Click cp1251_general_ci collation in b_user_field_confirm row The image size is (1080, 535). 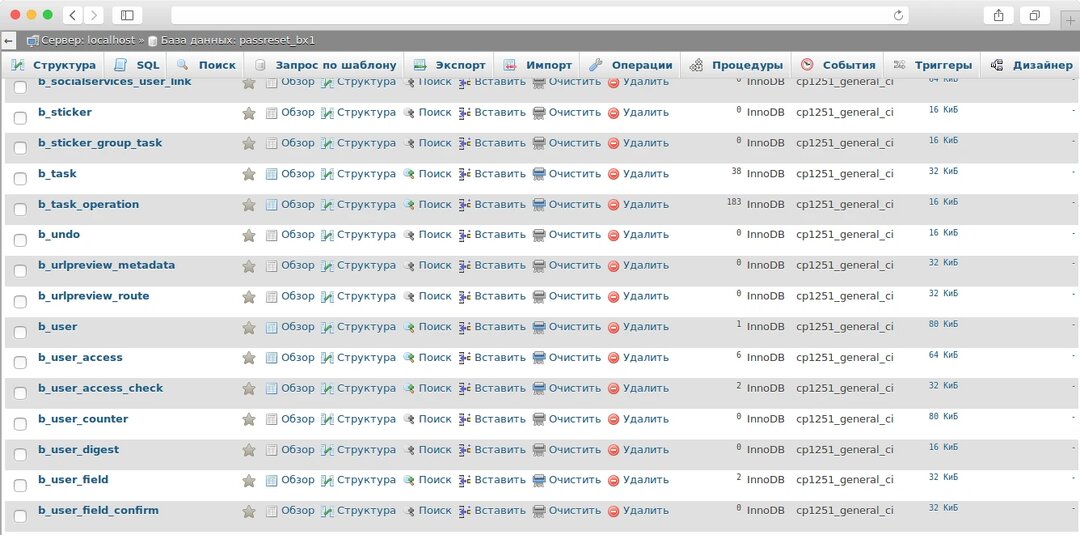click(x=844, y=511)
